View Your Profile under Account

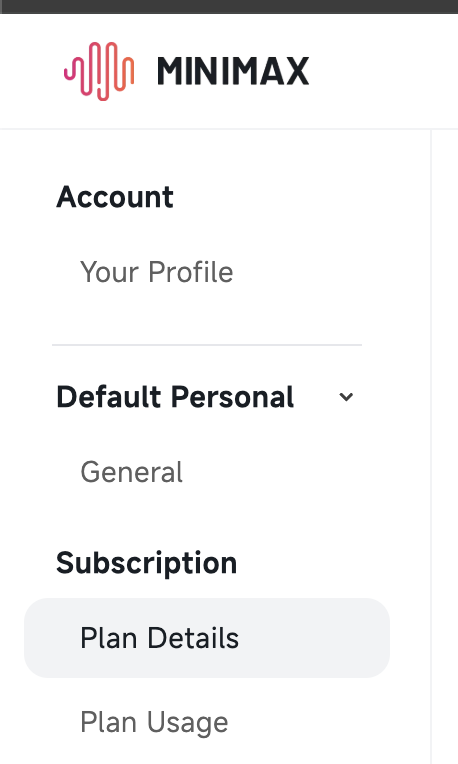pyautogui.click(x=157, y=272)
